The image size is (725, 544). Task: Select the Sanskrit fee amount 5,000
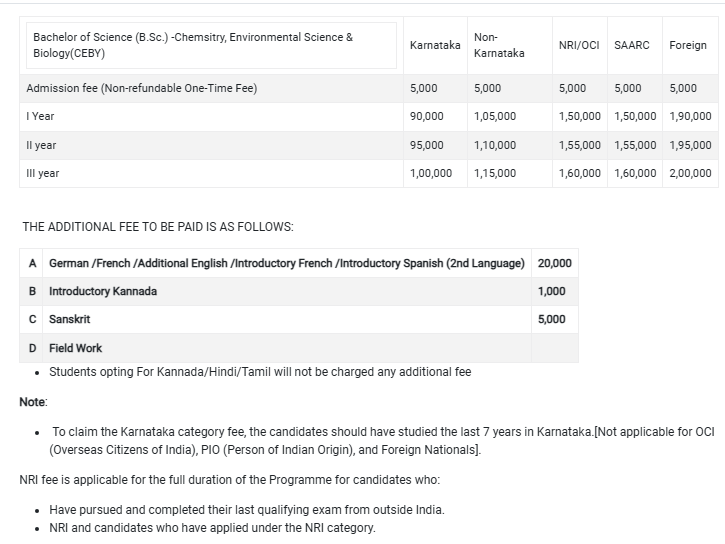[552, 319]
